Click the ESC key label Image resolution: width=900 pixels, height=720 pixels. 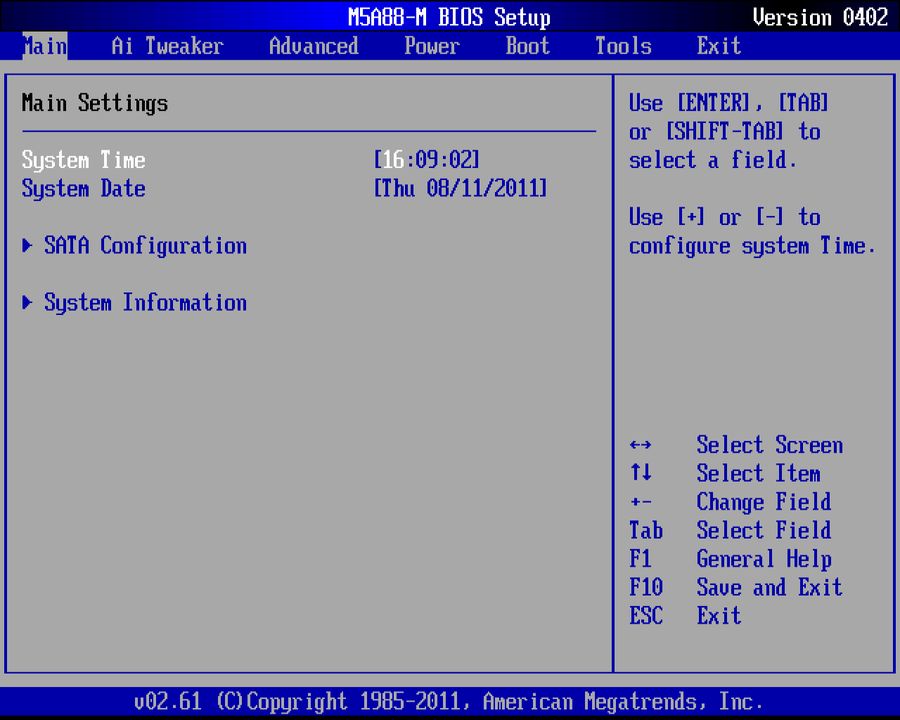pos(646,616)
